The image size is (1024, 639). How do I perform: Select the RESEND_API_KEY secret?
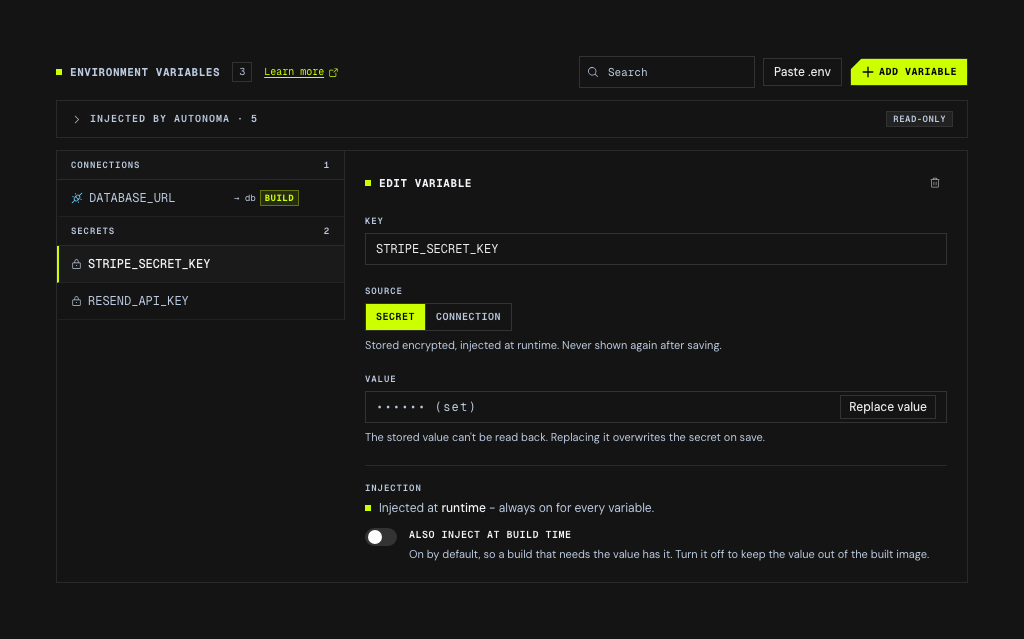pyautogui.click(x=200, y=301)
